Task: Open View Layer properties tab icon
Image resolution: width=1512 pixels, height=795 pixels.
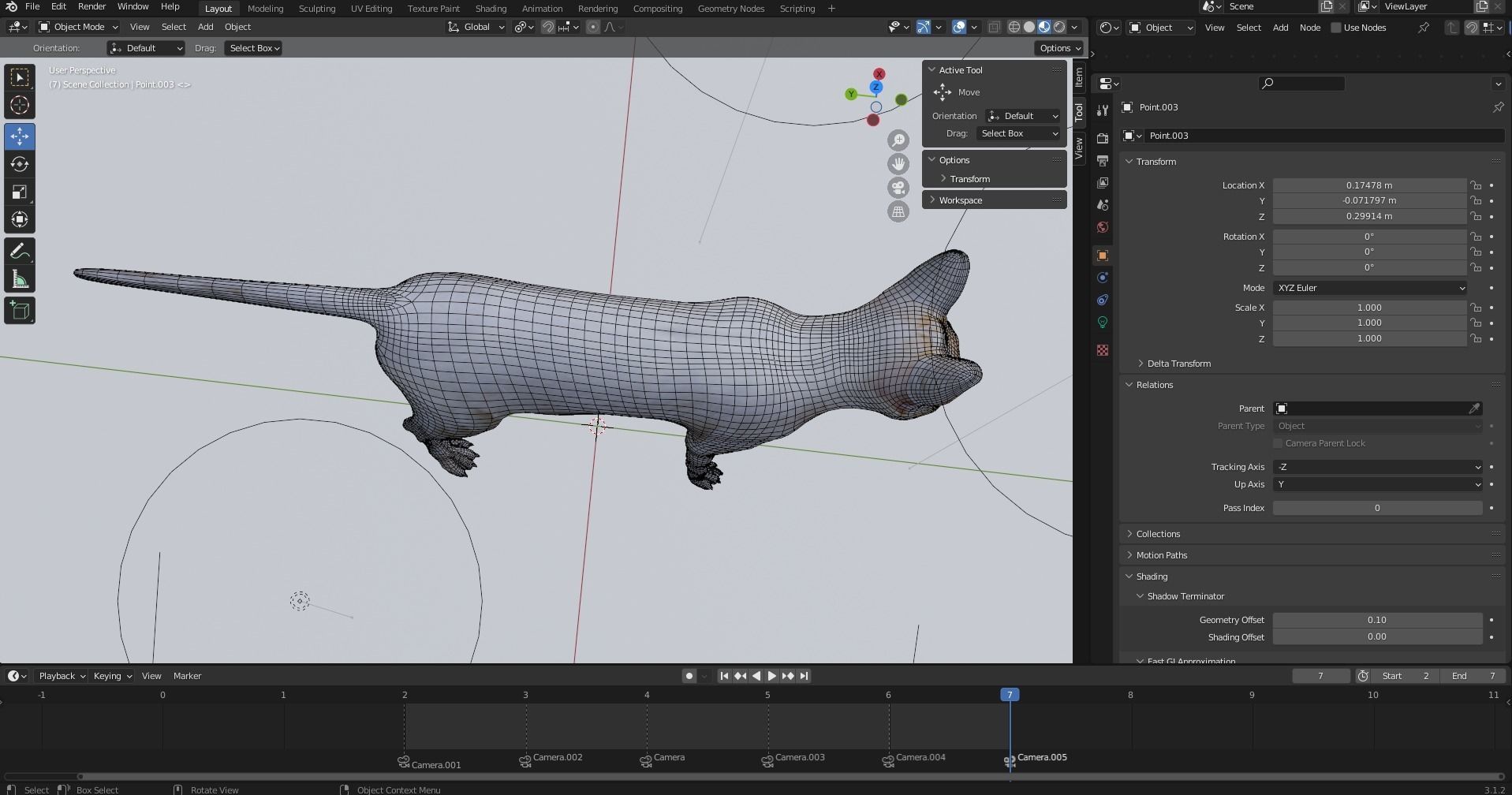Action: click(x=1103, y=183)
